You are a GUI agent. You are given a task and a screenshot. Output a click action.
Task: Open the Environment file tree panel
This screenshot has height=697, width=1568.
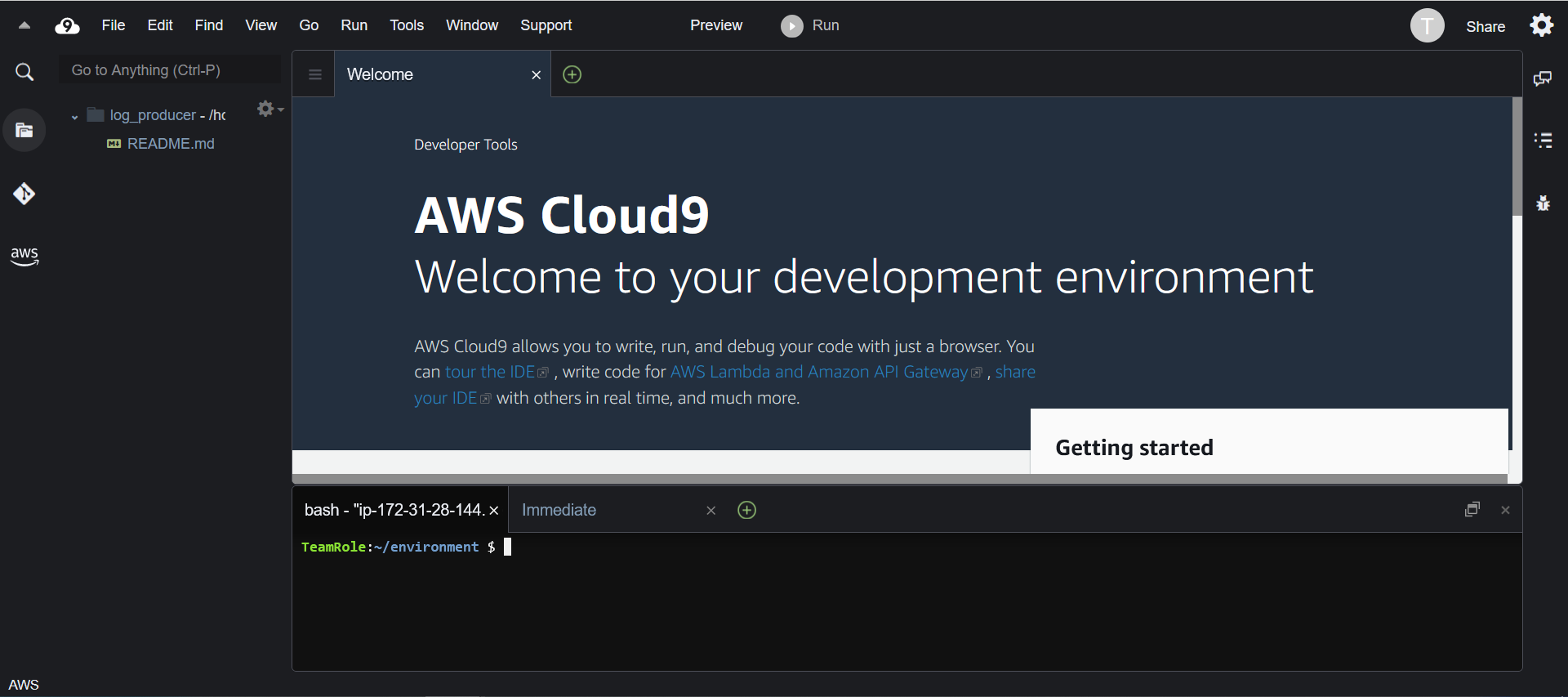pos(24,130)
